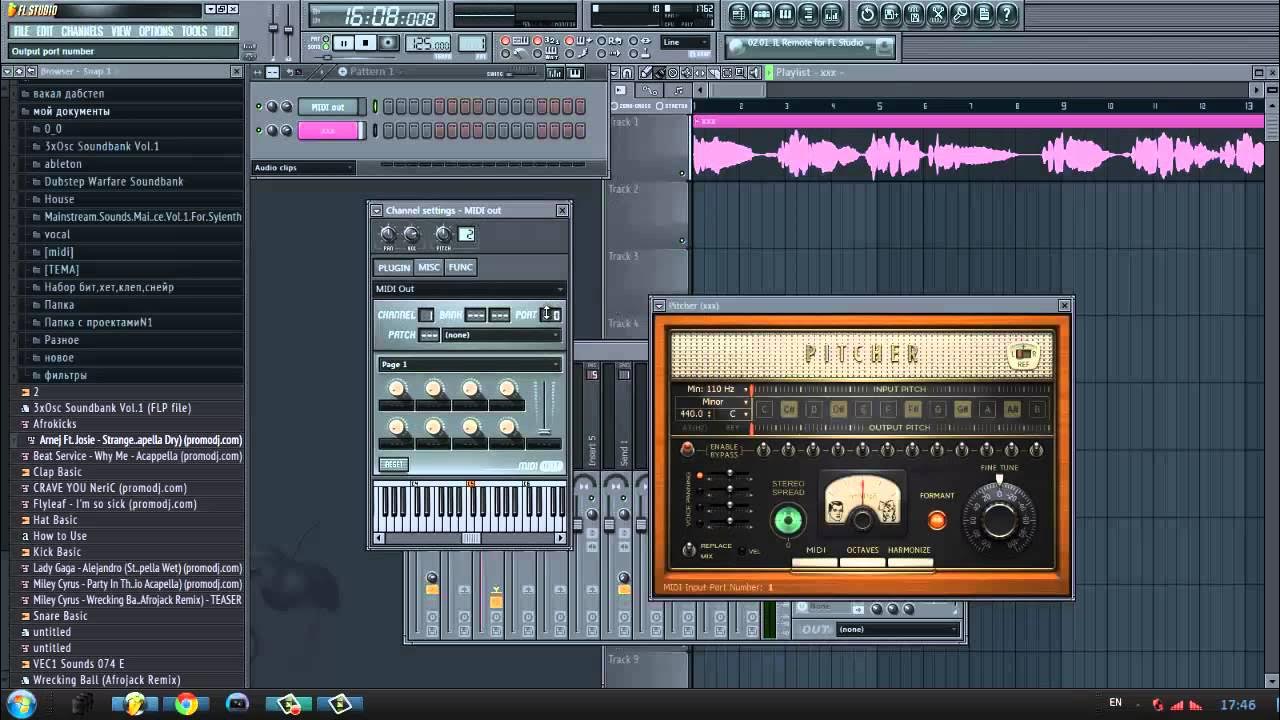Open the Channel settings window menu arrow
This screenshot has width=1280, height=720.
click(x=377, y=210)
